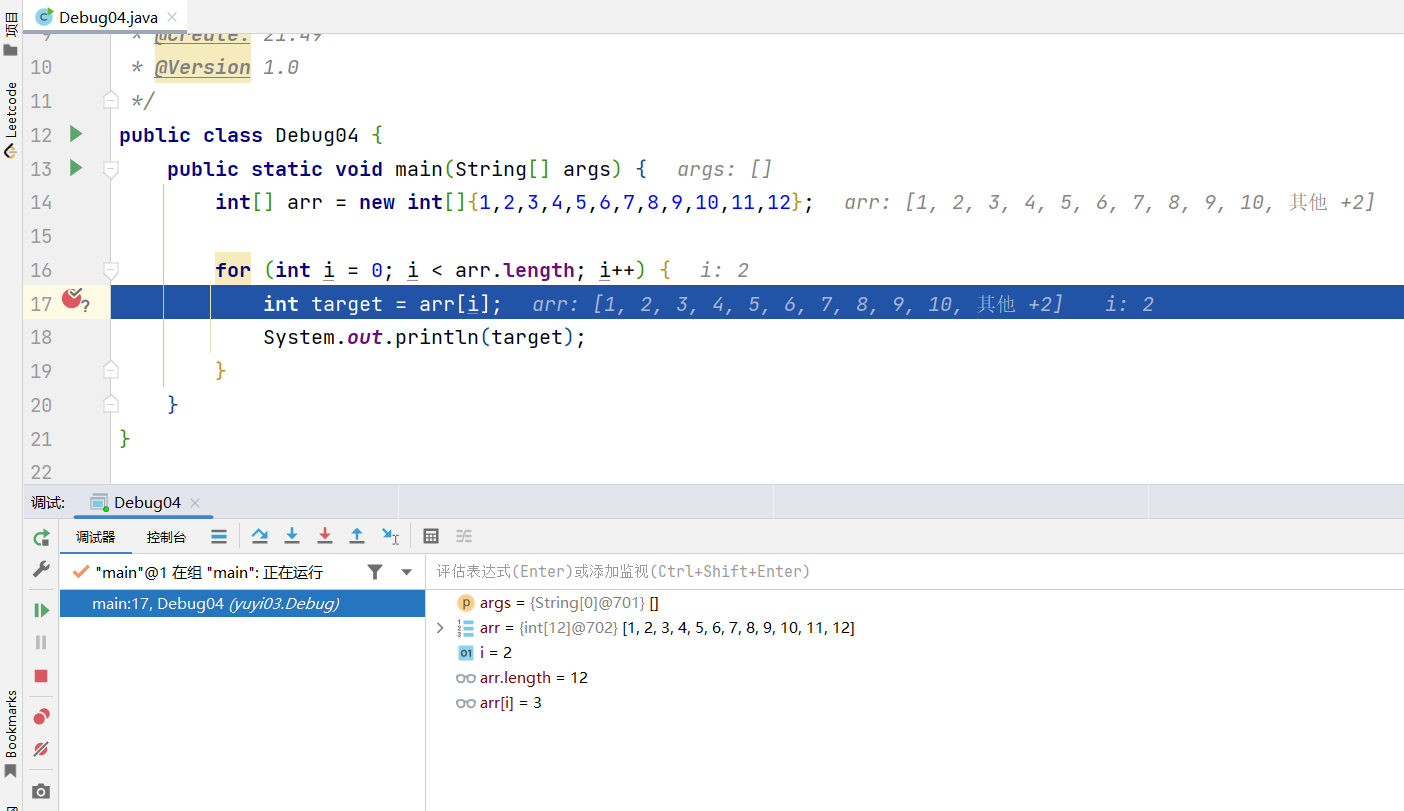Viewport: 1404px width, 811px height.
Task: Select variable row i = 2
Action: pos(915,653)
